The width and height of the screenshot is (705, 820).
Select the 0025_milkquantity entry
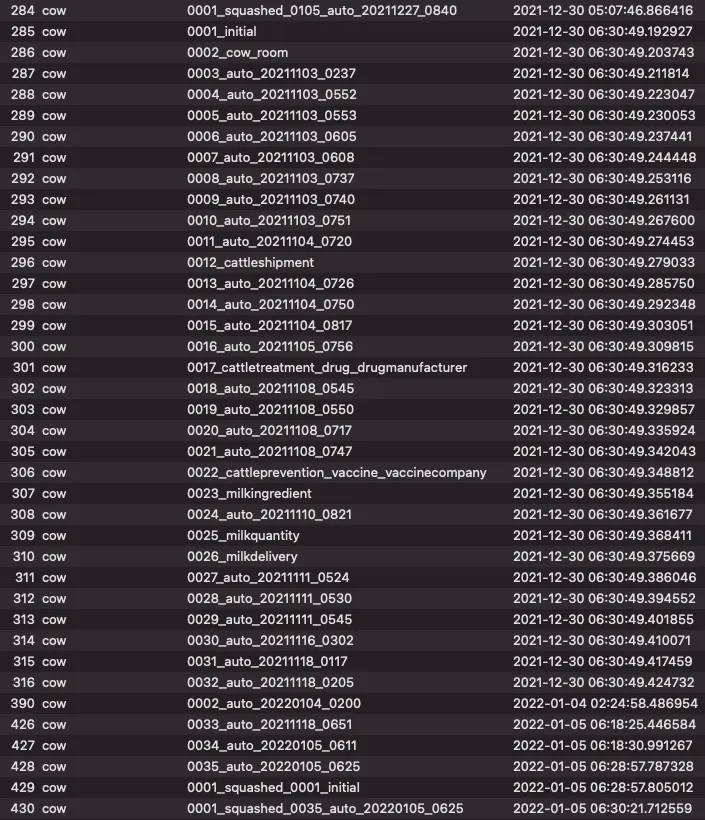[x=243, y=535]
